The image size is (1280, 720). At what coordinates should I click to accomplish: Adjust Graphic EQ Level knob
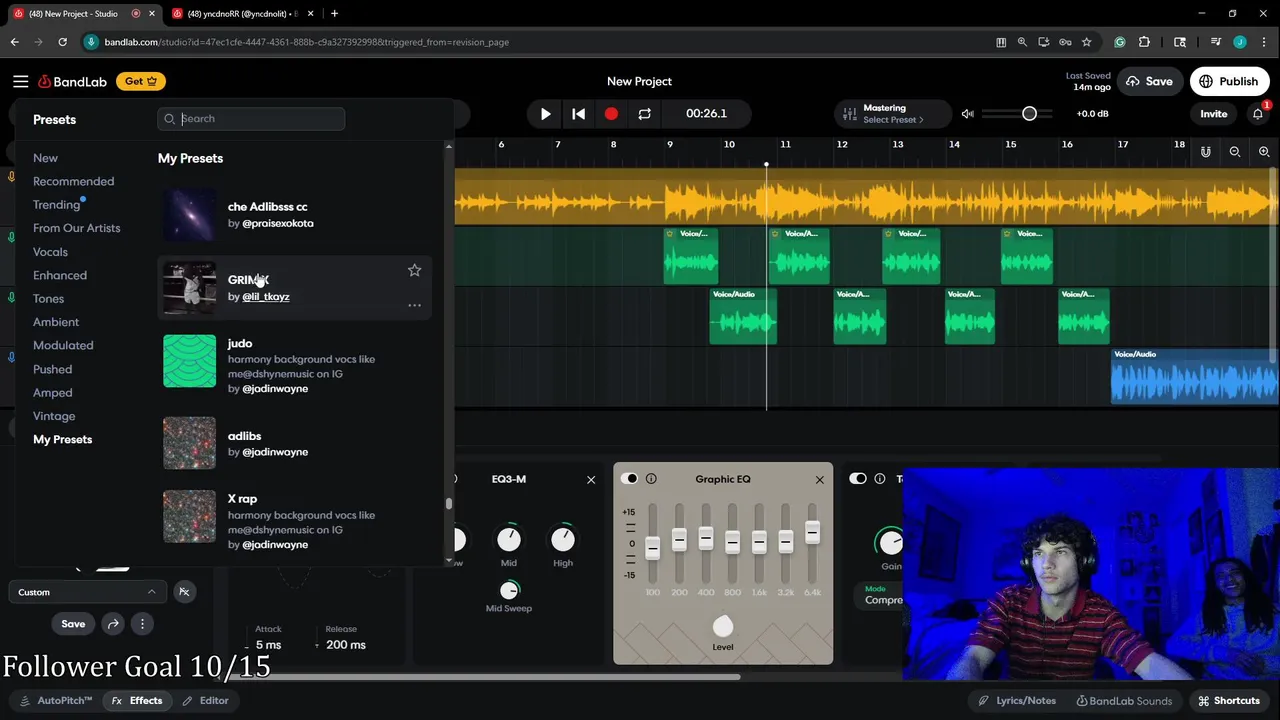(722, 627)
